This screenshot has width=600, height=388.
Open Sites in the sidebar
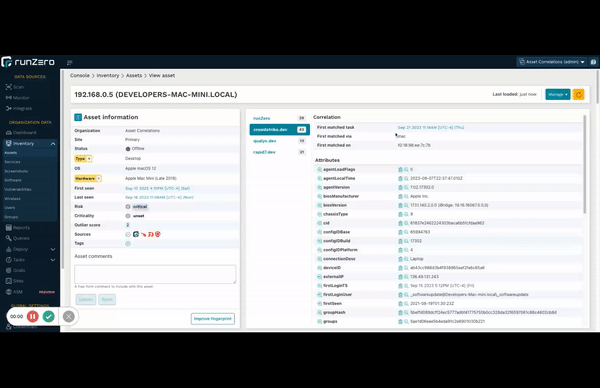tap(15, 281)
